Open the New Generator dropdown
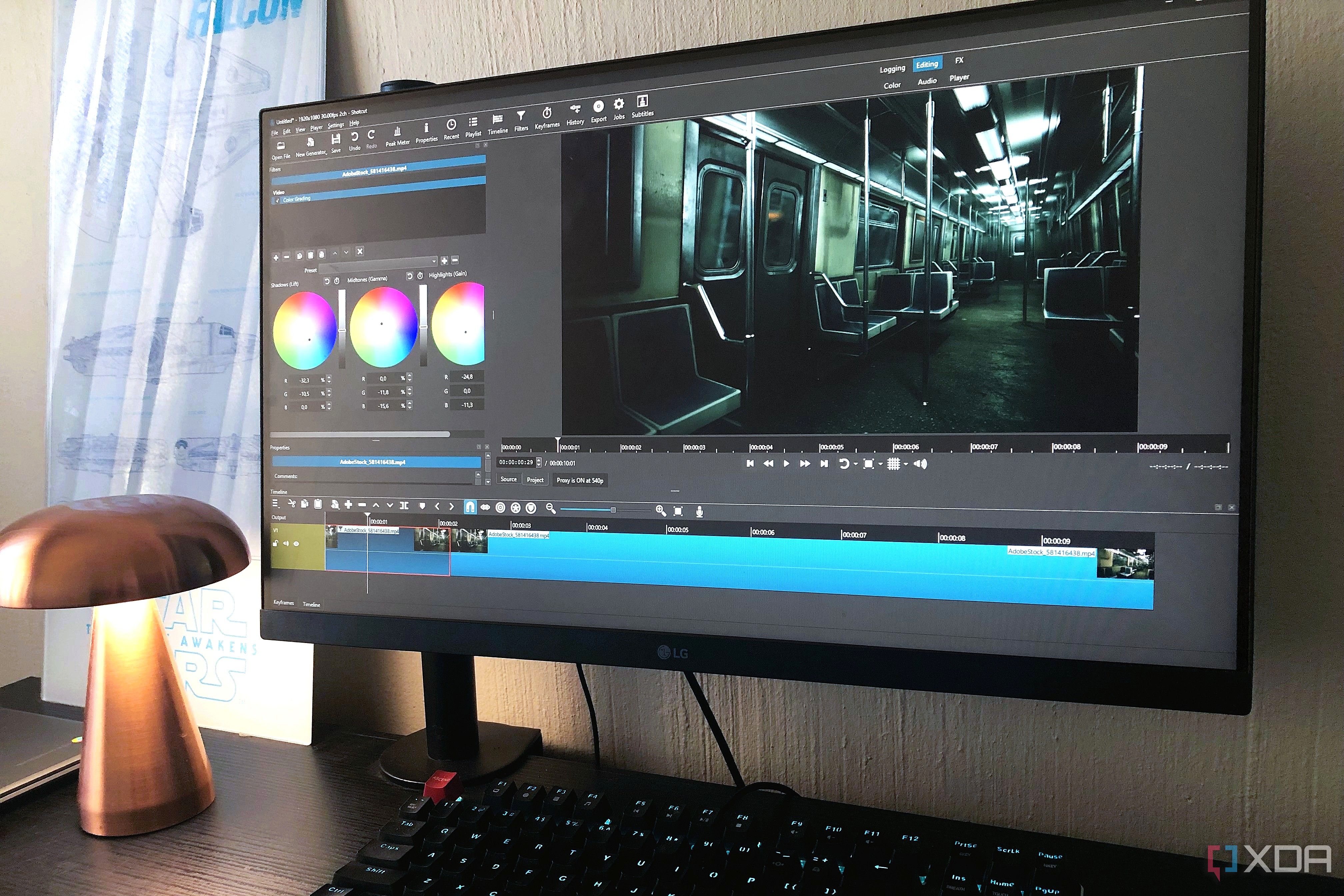Image resolution: width=1344 pixels, height=896 pixels. 311,143
